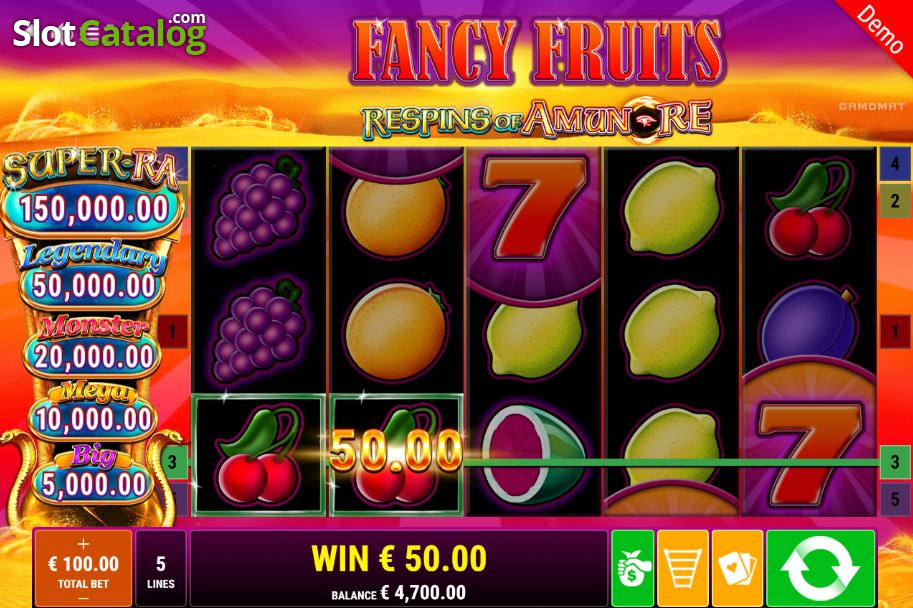The width and height of the screenshot is (913, 608).
Task: Decrease total bet with minus sign
Action: (83, 598)
